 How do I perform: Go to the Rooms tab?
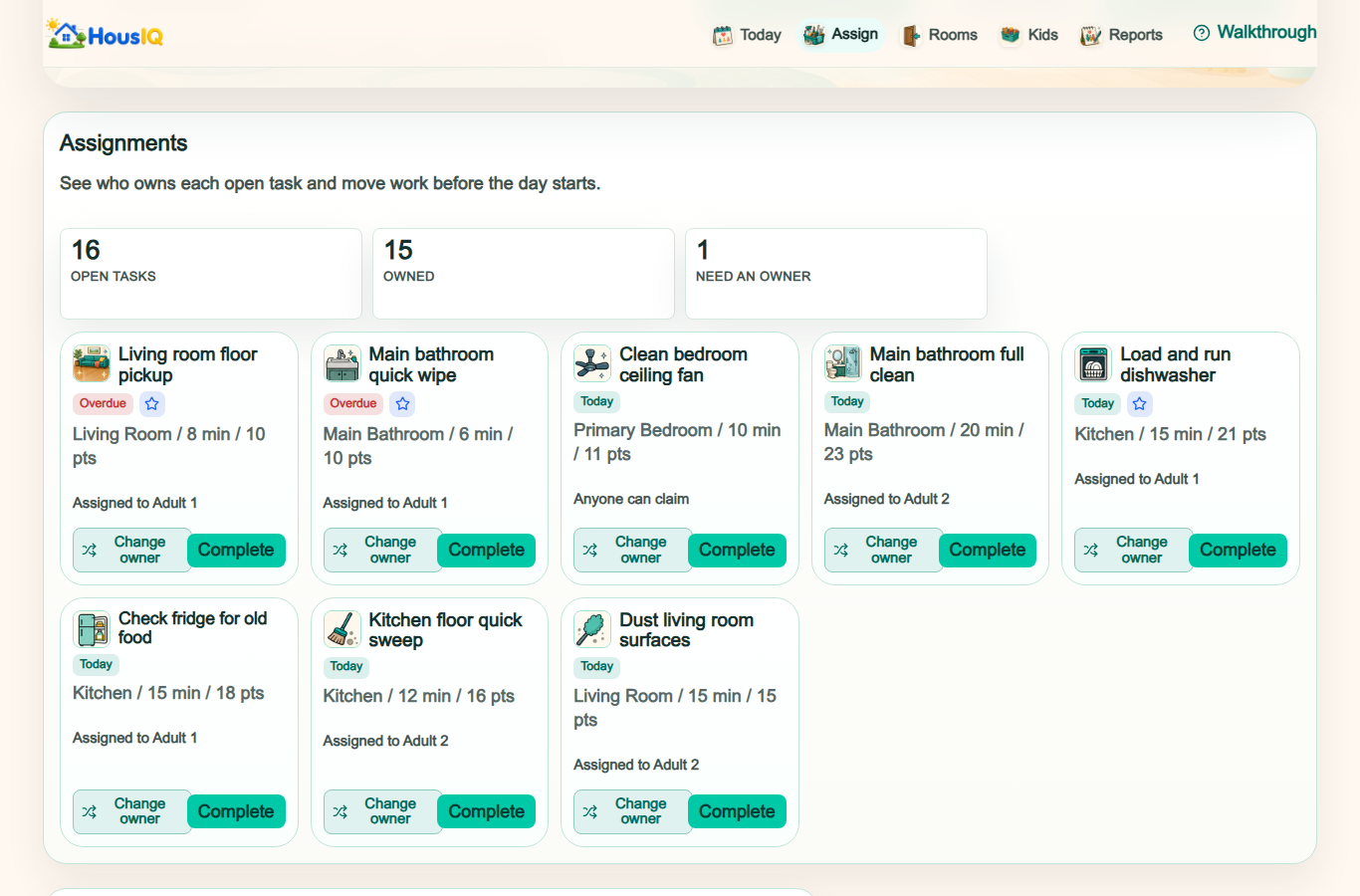pos(940,35)
